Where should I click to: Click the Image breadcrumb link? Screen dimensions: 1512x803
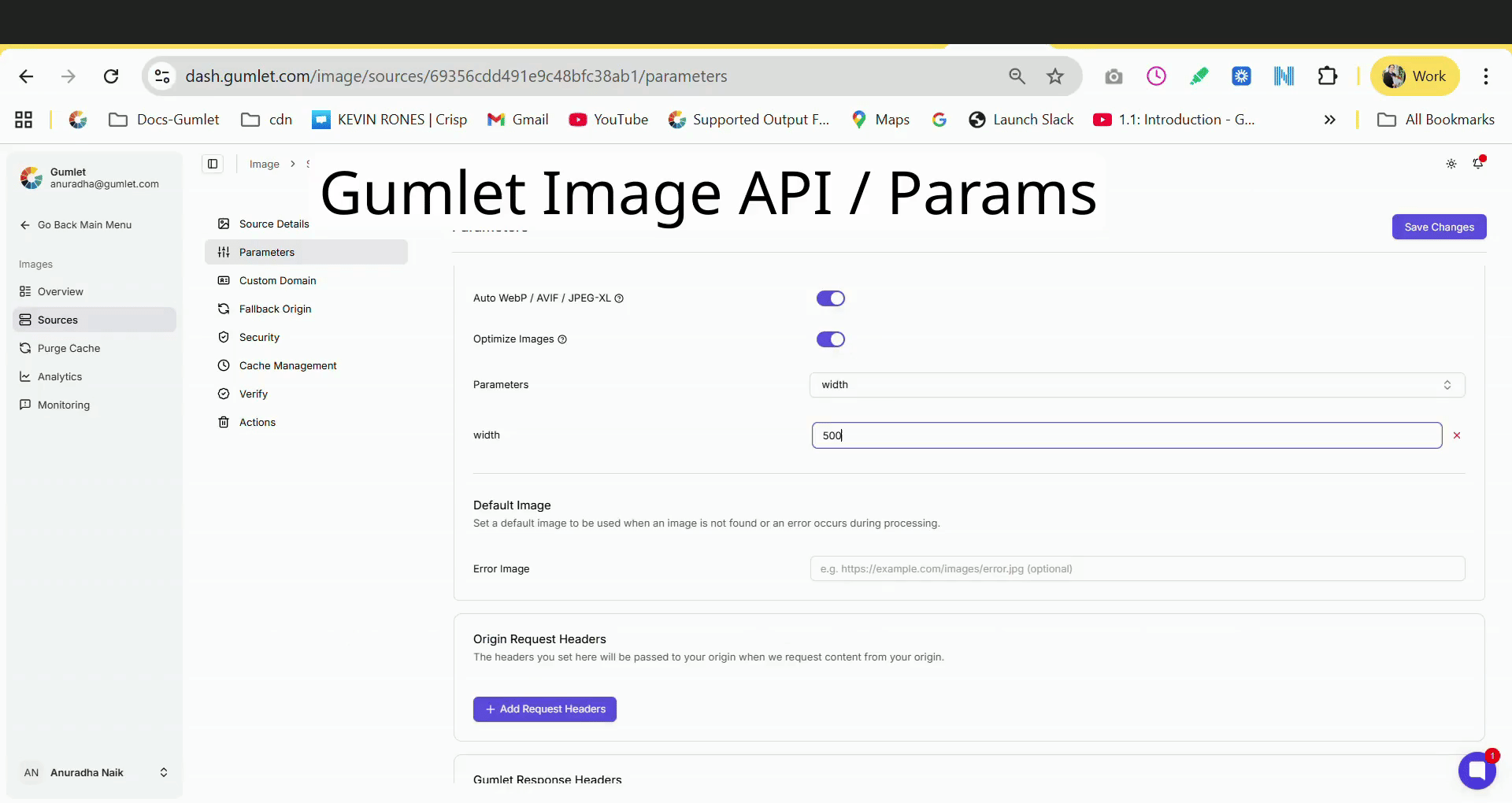point(265,164)
